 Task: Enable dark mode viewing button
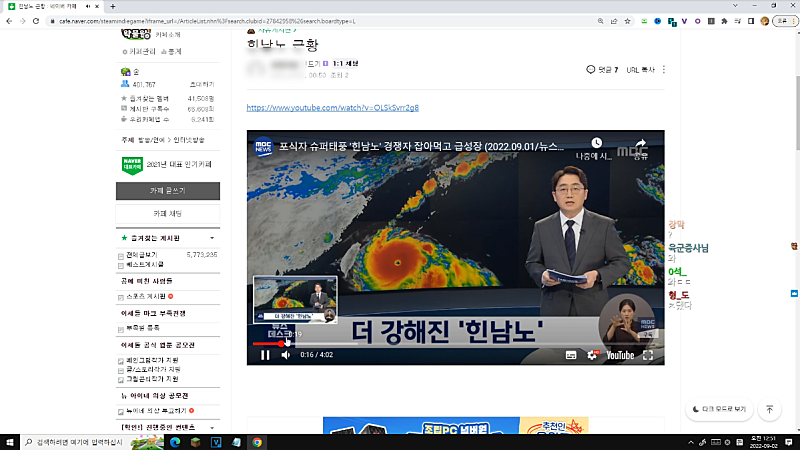click(x=719, y=409)
